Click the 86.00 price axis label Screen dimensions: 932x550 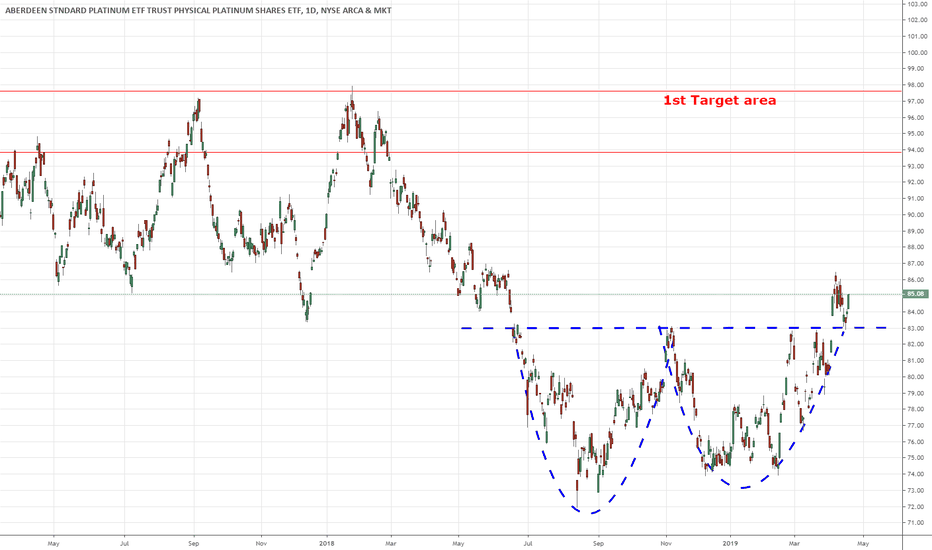[915, 279]
